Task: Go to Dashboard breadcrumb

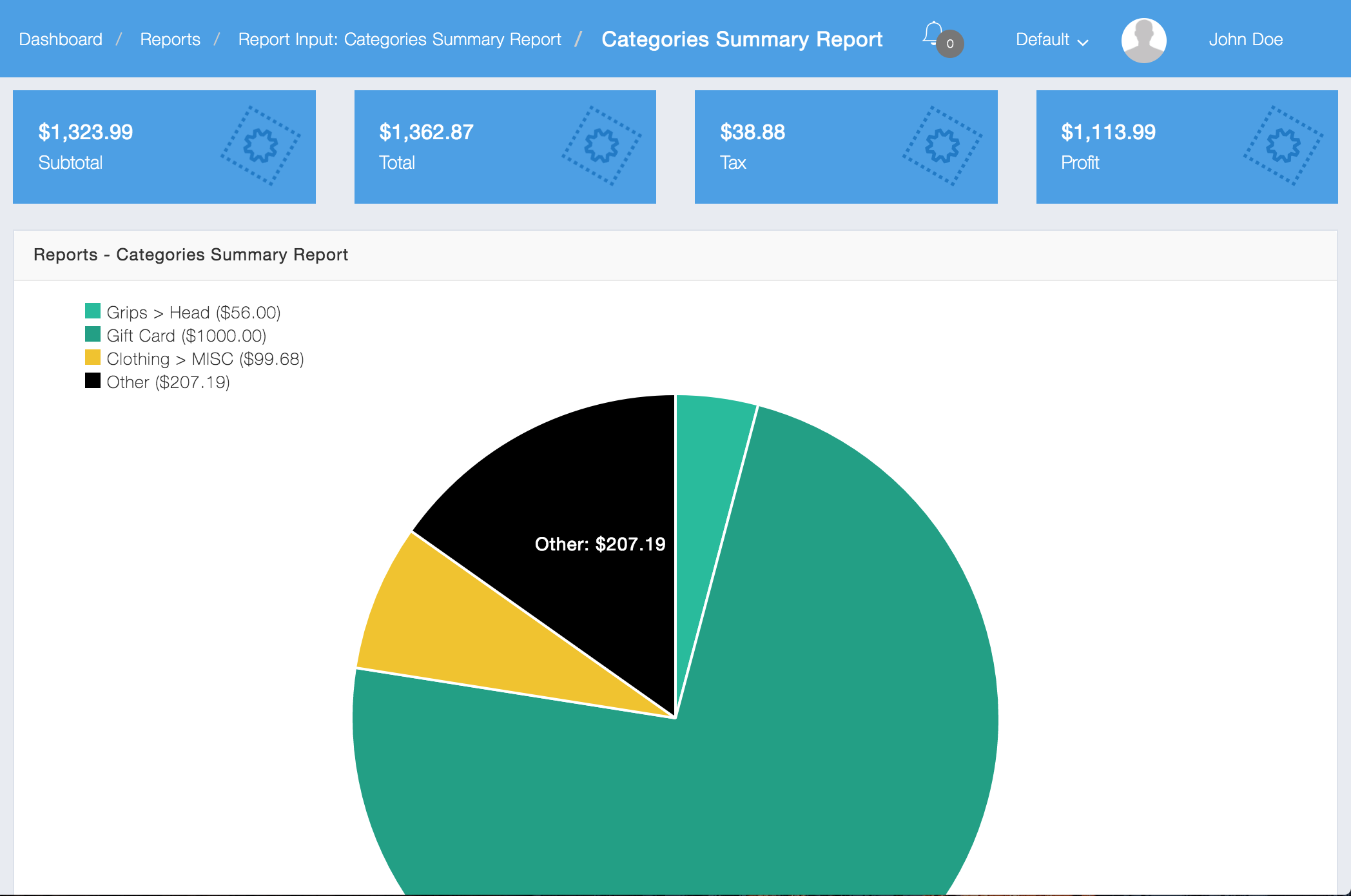Action: click(61, 40)
